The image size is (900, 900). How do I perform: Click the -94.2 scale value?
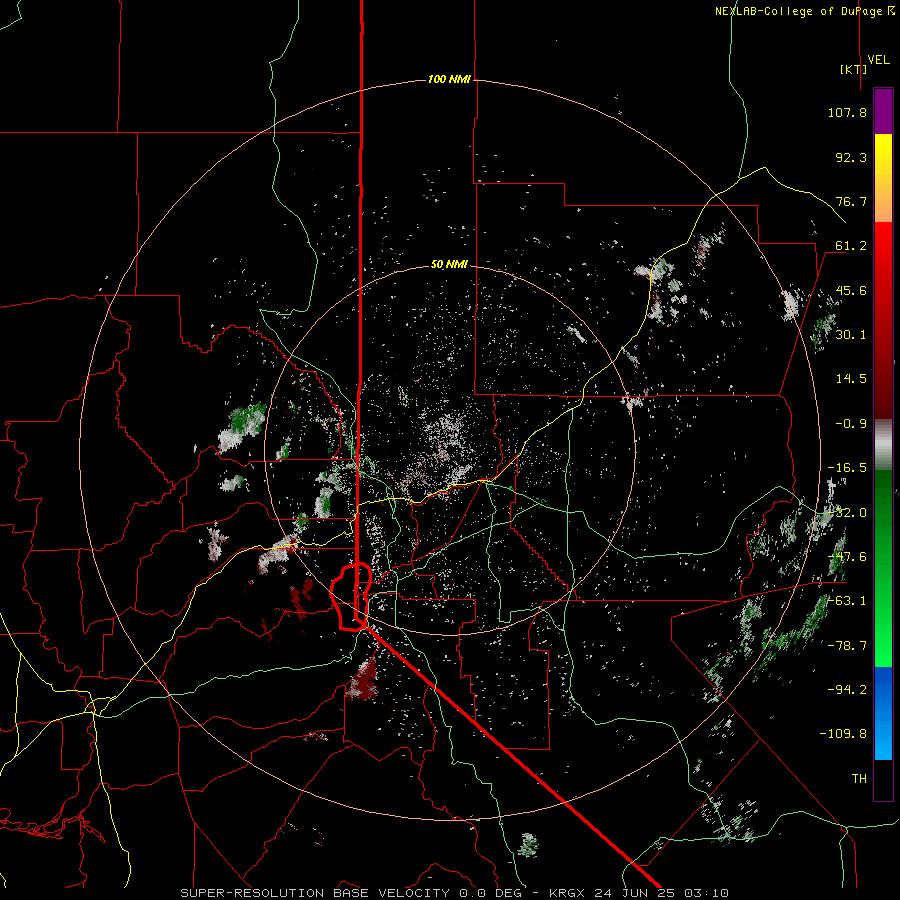847,690
